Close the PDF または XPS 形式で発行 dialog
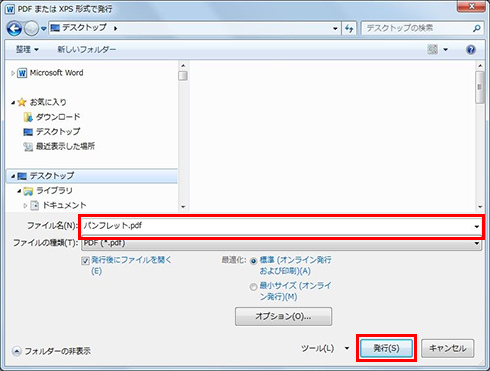 tap(471, 7)
